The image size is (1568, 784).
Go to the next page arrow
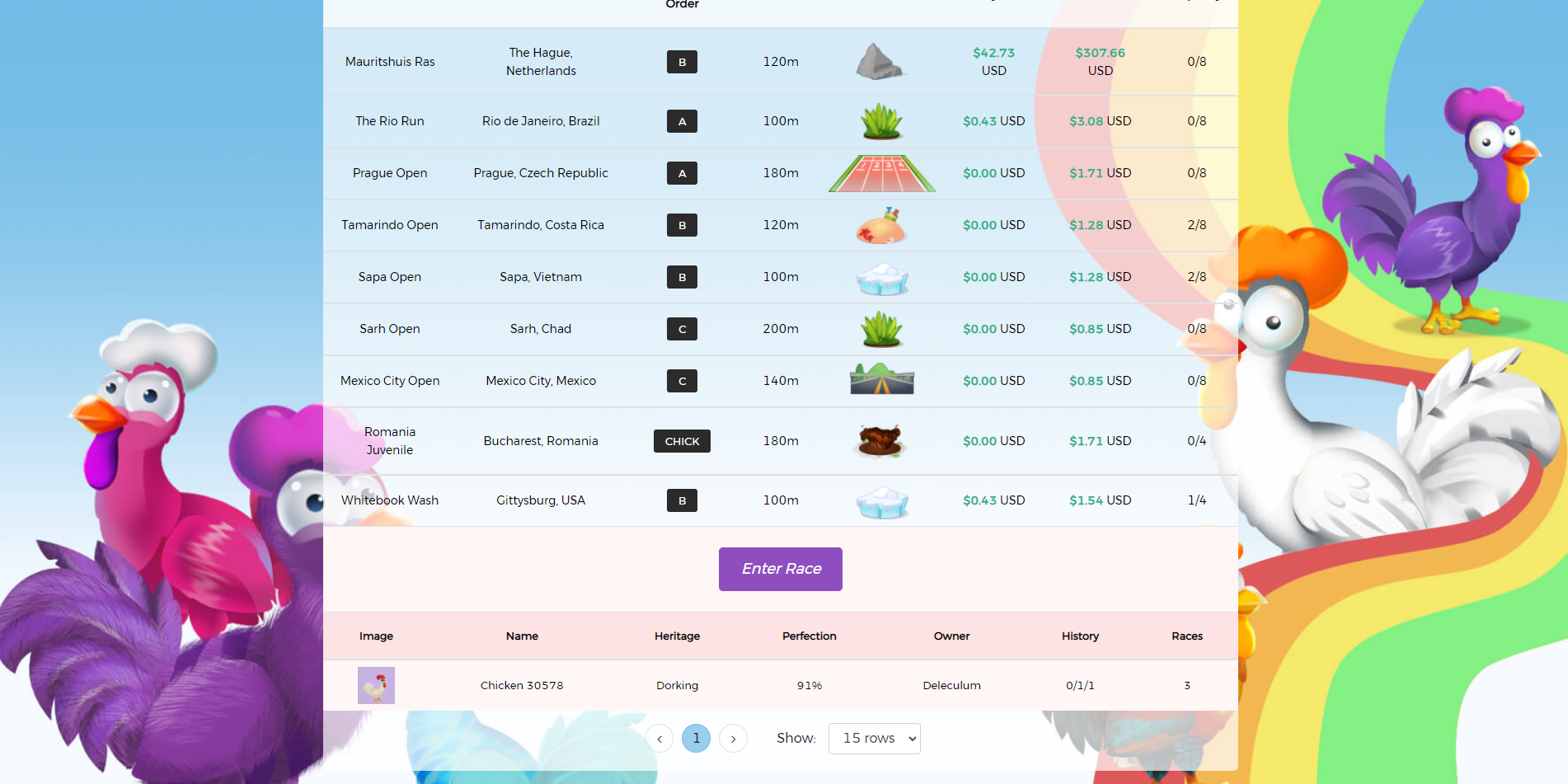pyautogui.click(x=733, y=739)
